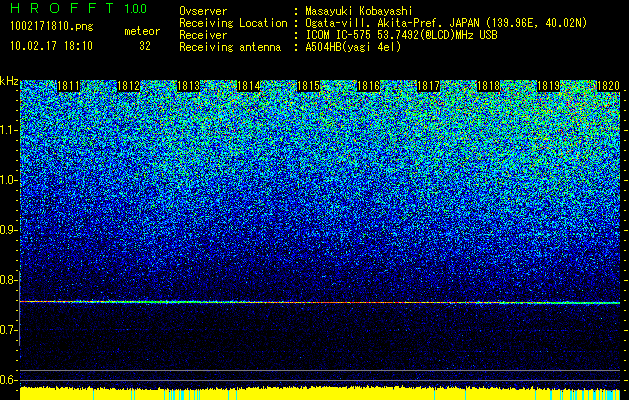Image resolution: width=629 pixels, height=400 pixels.
Task: Click the 1815 time marker
Action: point(308,86)
